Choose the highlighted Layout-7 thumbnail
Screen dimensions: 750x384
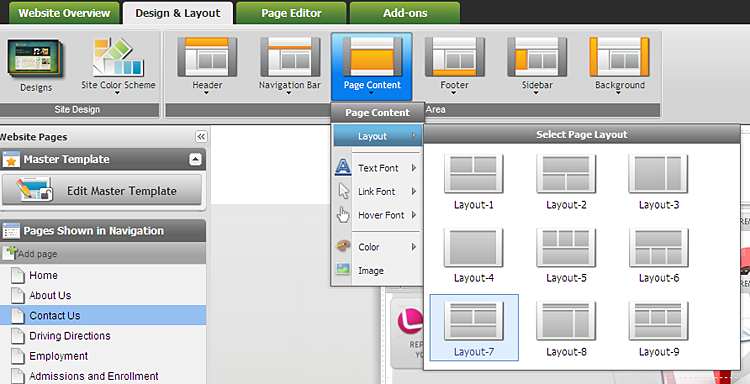click(x=474, y=321)
